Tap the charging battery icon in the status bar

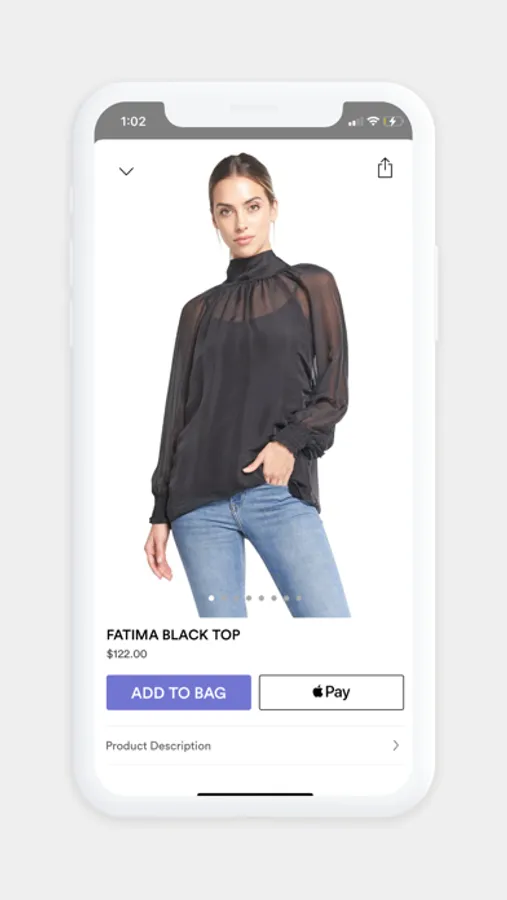coord(393,121)
